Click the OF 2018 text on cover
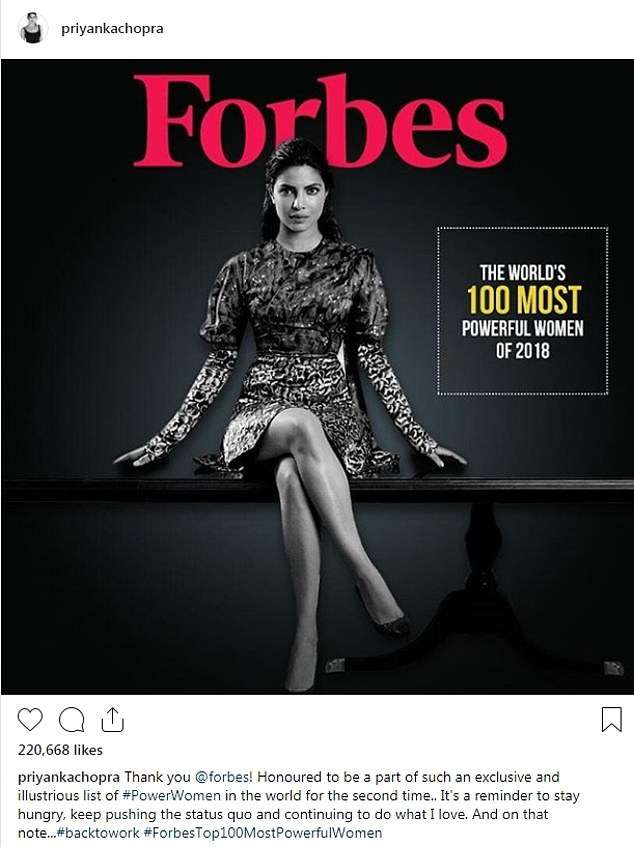Viewport: 634px width, 847px height. (x=523, y=351)
